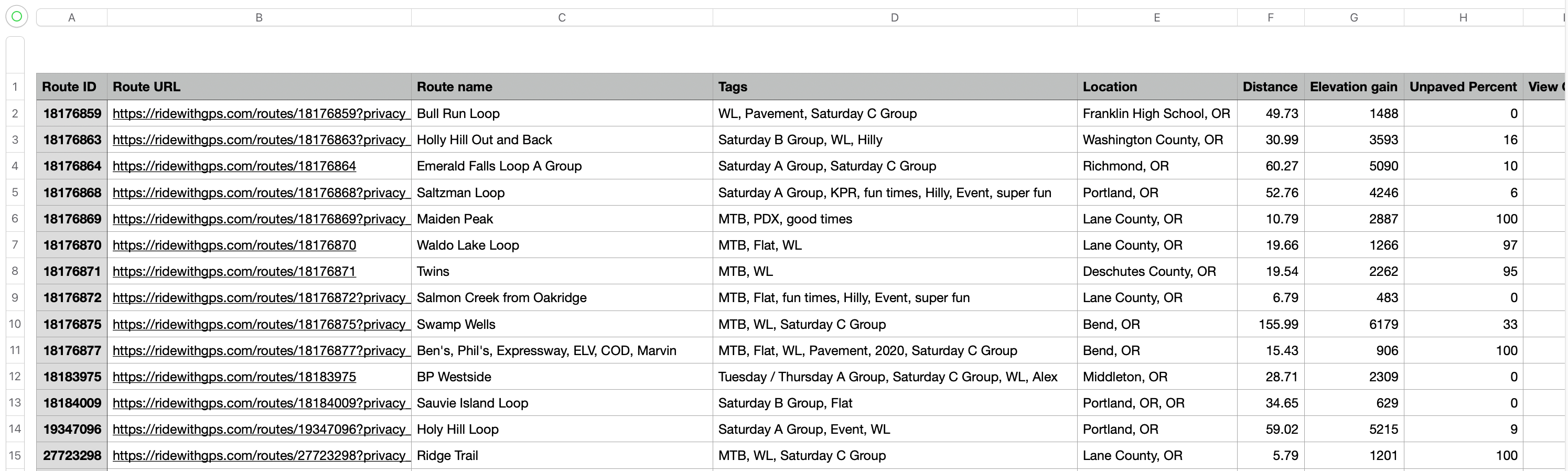The image size is (1568, 471).
Task: Select the Deschutes County, OR location cell
Action: (x=1156, y=271)
